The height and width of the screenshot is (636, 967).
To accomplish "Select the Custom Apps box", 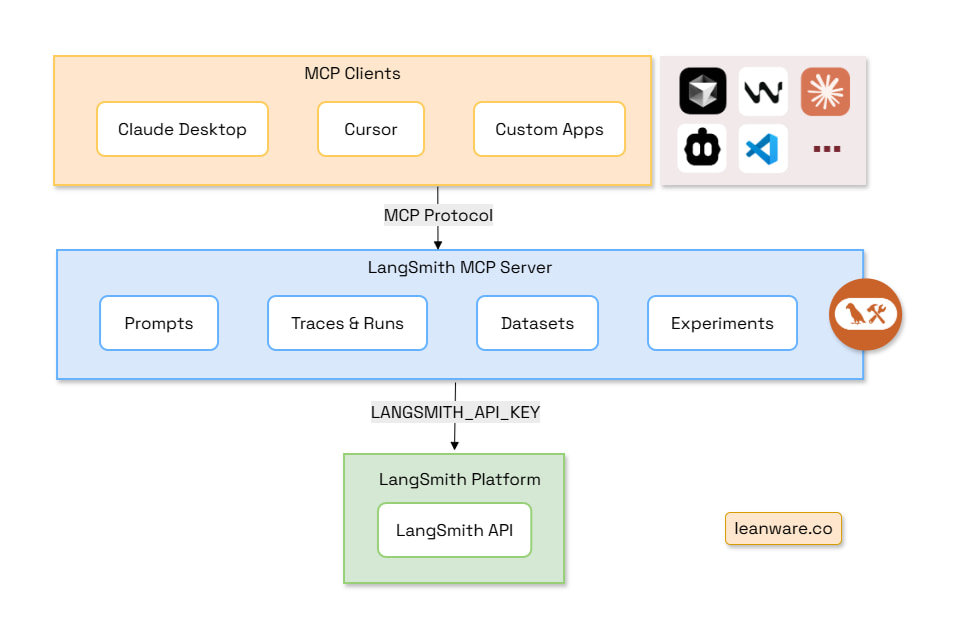I will coord(549,129).
